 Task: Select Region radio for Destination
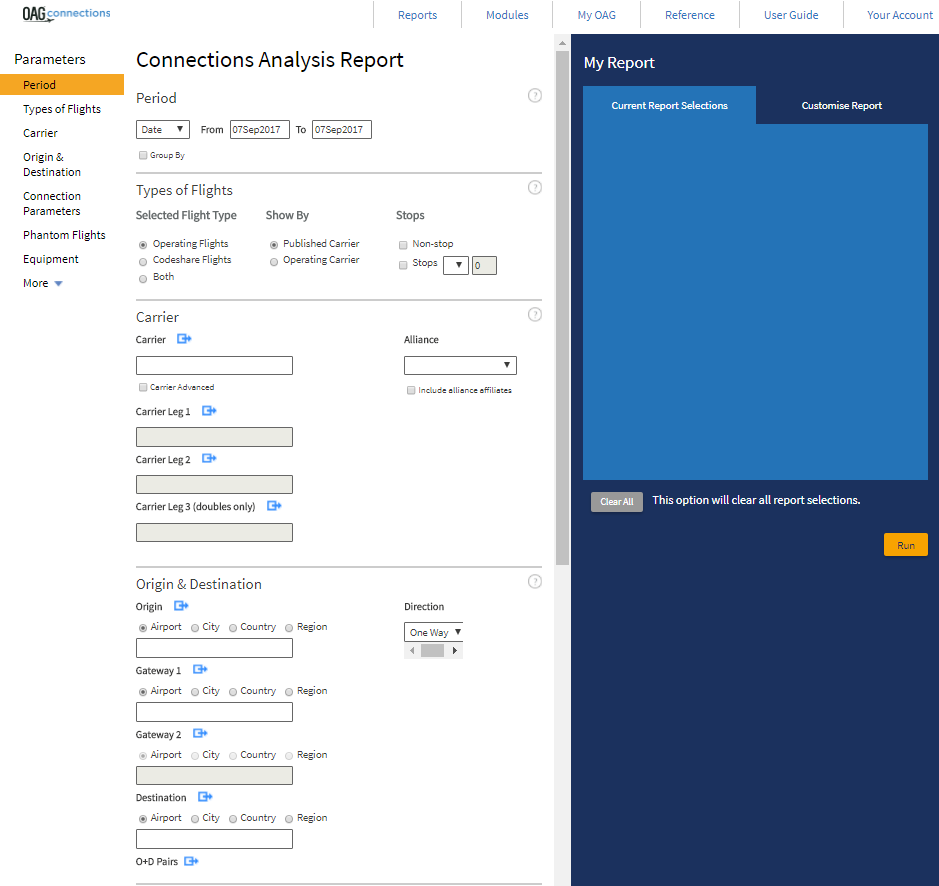[289, 820]
